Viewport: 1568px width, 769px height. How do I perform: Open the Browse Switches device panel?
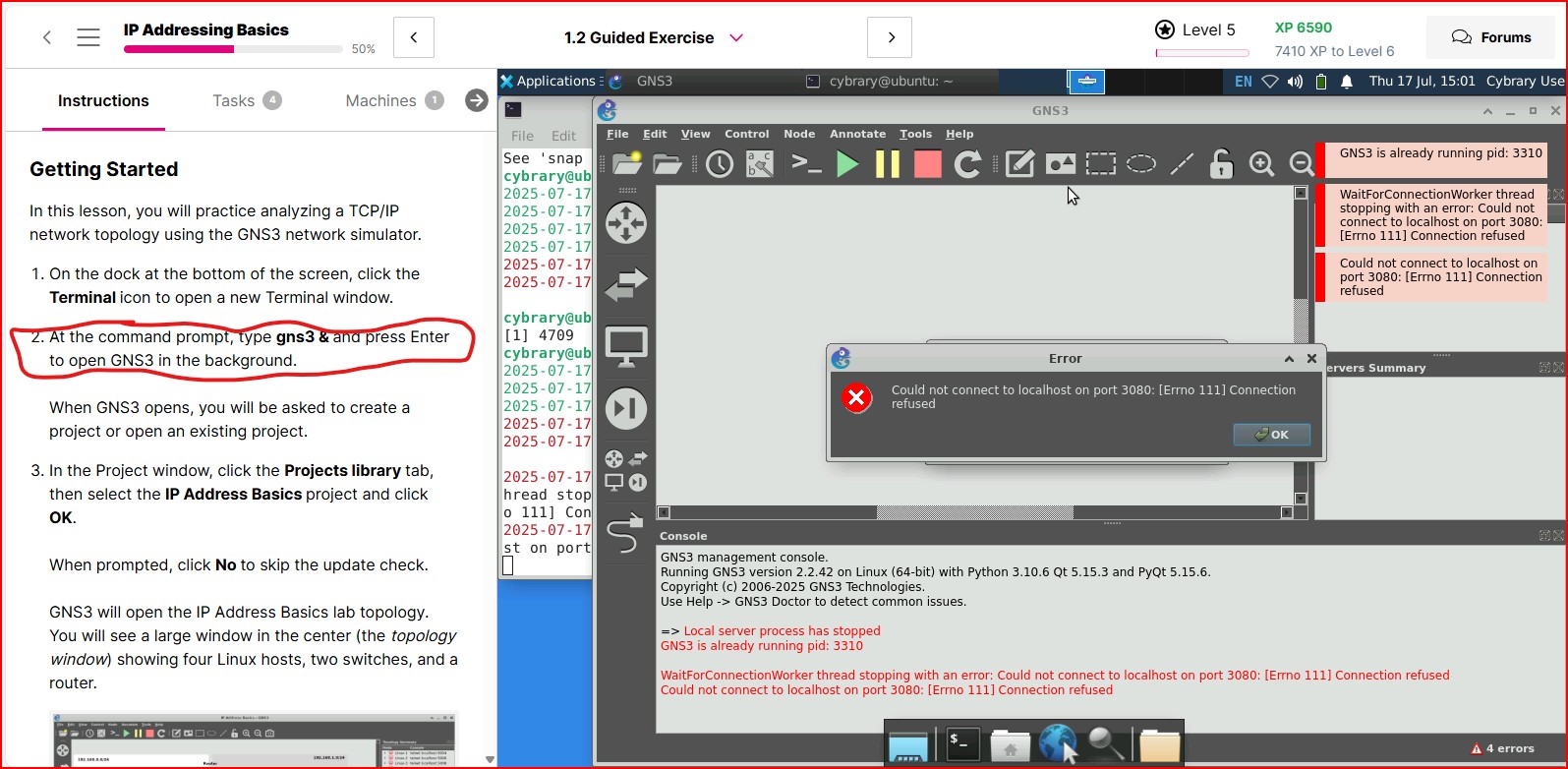pos(625,285)
